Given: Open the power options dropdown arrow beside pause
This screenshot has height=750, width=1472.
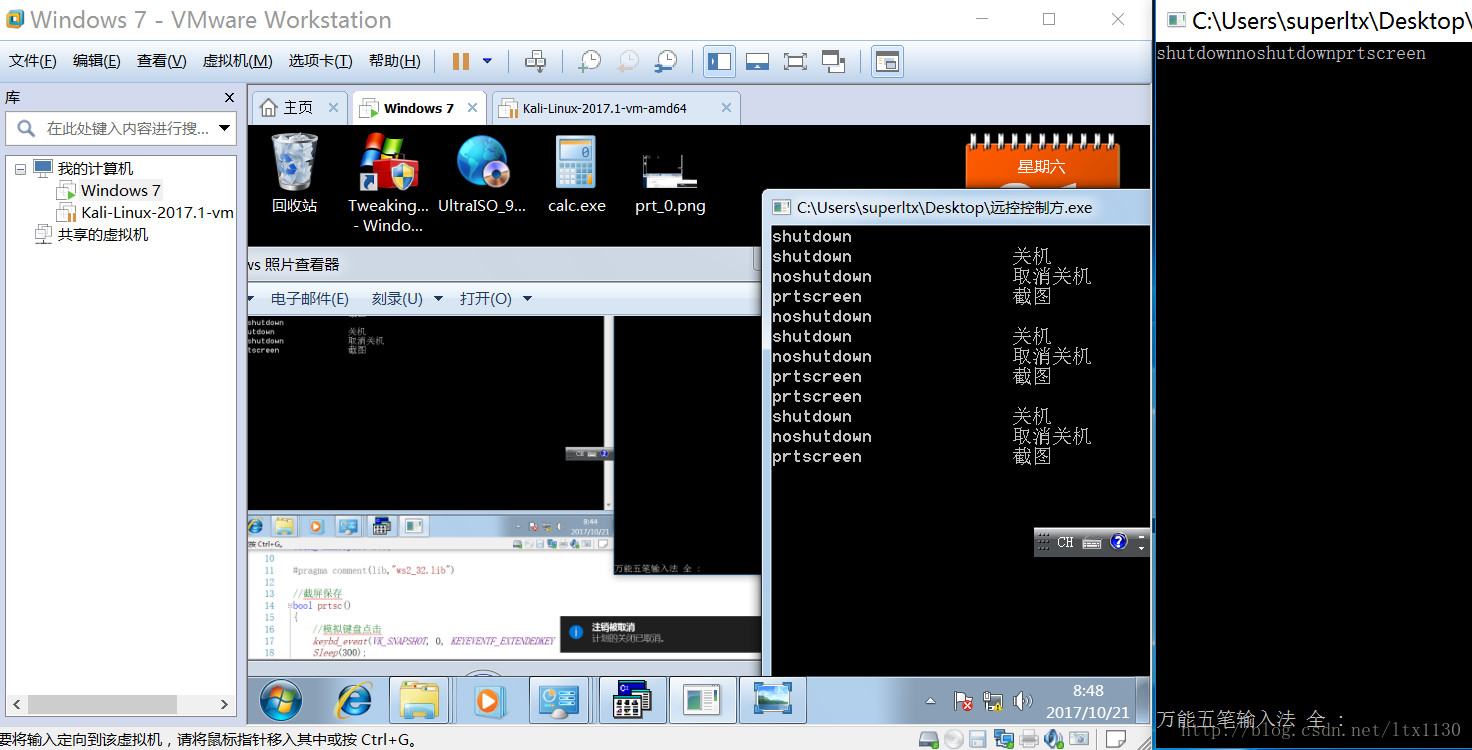Looking at the screenshot, I should (487, 61).
